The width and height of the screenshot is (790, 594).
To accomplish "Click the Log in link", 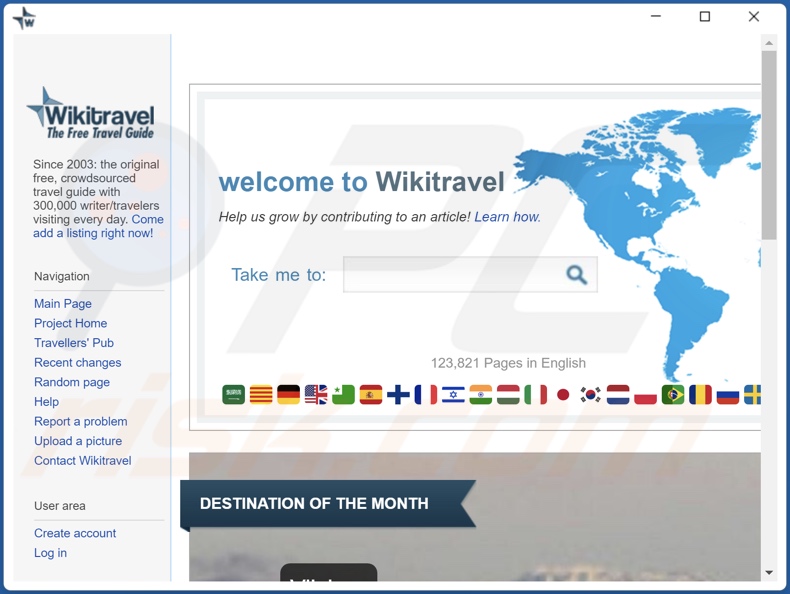I will [x=50, y=553].
